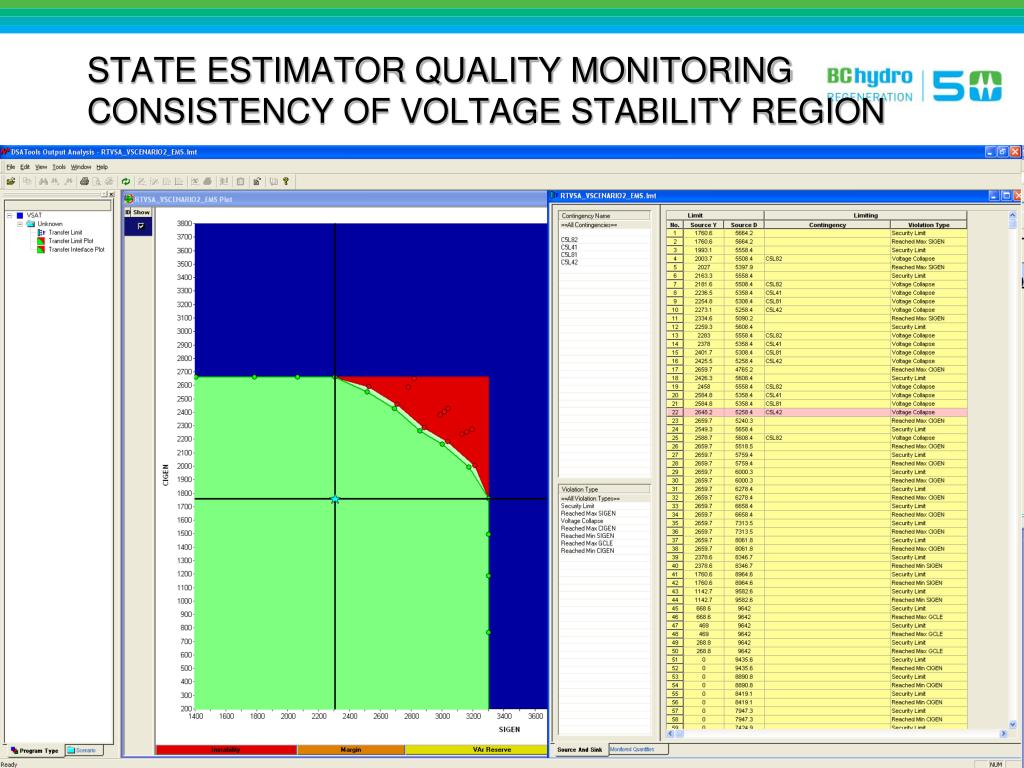Click the green refresh arrows icon
The width and height of the screenshot is (1024, 768).
[x=125, y=182]
